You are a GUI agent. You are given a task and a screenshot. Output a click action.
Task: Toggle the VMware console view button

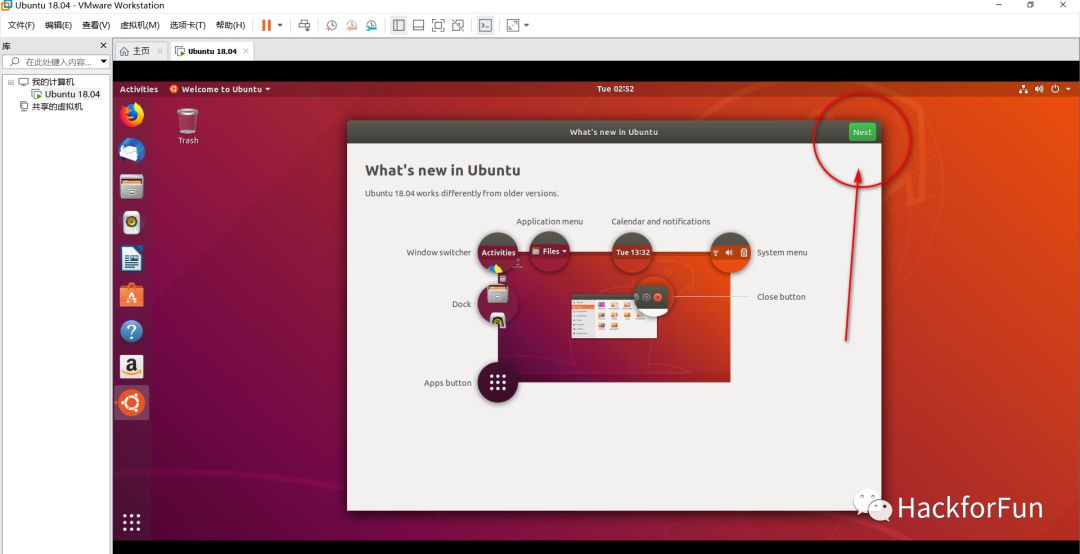point(485,25)
